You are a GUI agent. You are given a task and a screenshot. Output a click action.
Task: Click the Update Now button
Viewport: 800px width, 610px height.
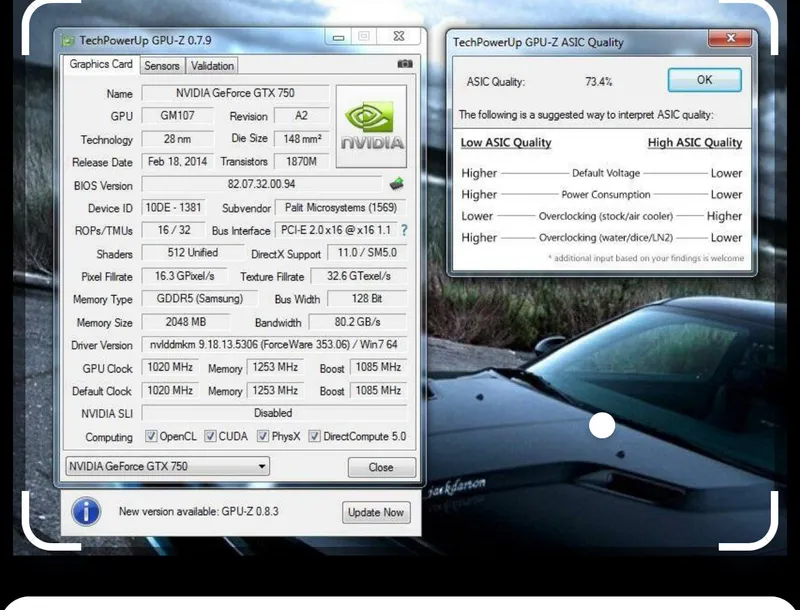tap(376, 512)
